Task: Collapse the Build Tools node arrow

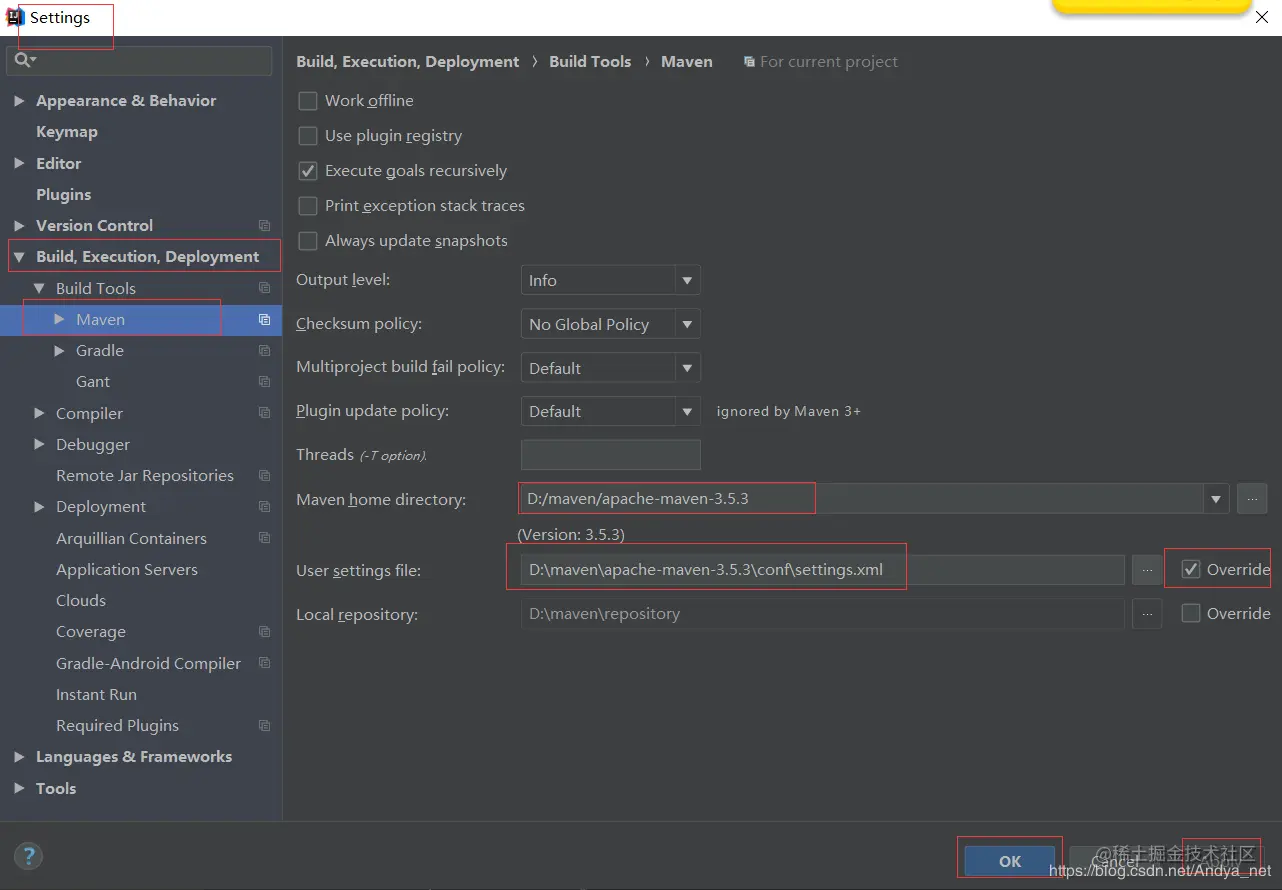Action: coord(39,288)
